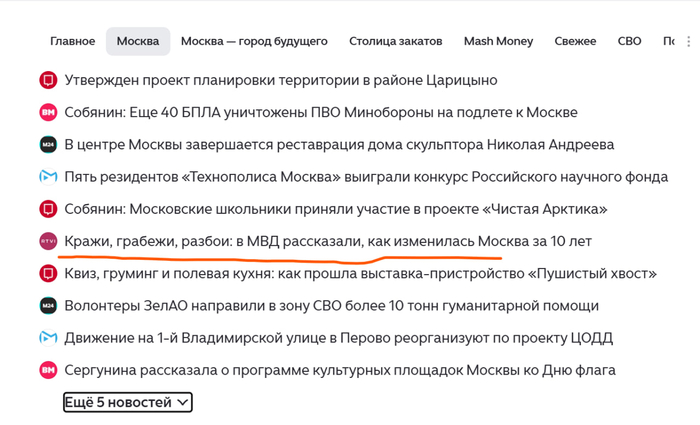The width and height of the screenshot is (700, 425).
Task: Click the source icon beside the Царицыно news
Action: 48,80
